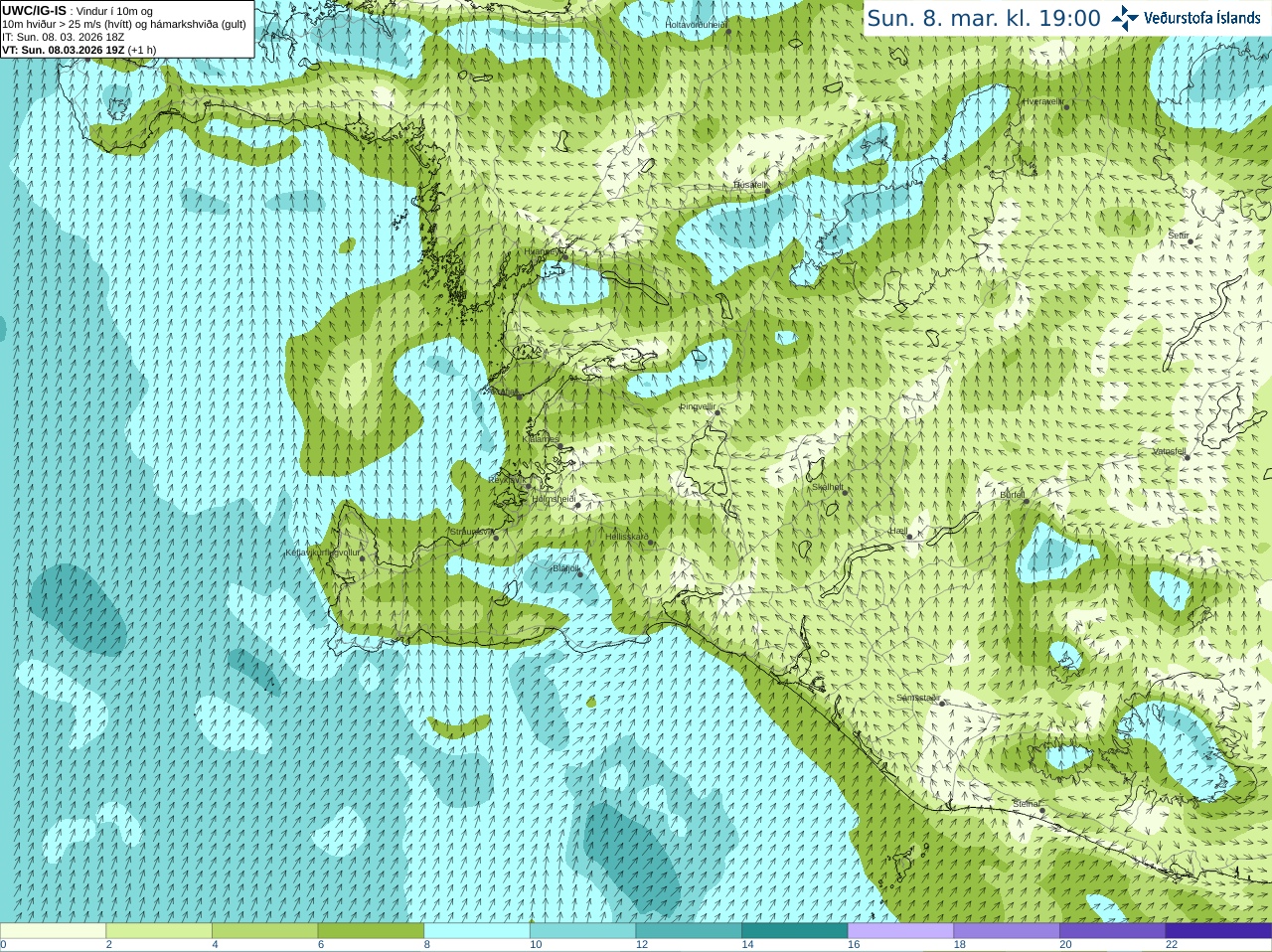This screenshot has height=952, width=1272.
Task: Click the 12–14 m/s teal legend swatch
Action: (689, 931)
